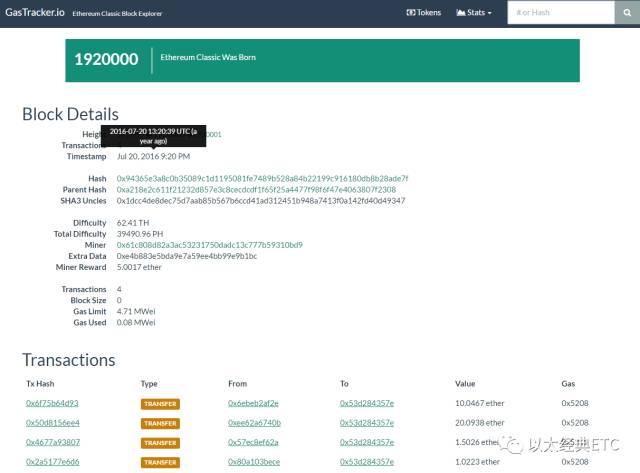Click the 'Value' column header
The image size is (640, 473).
coord(465,384)
